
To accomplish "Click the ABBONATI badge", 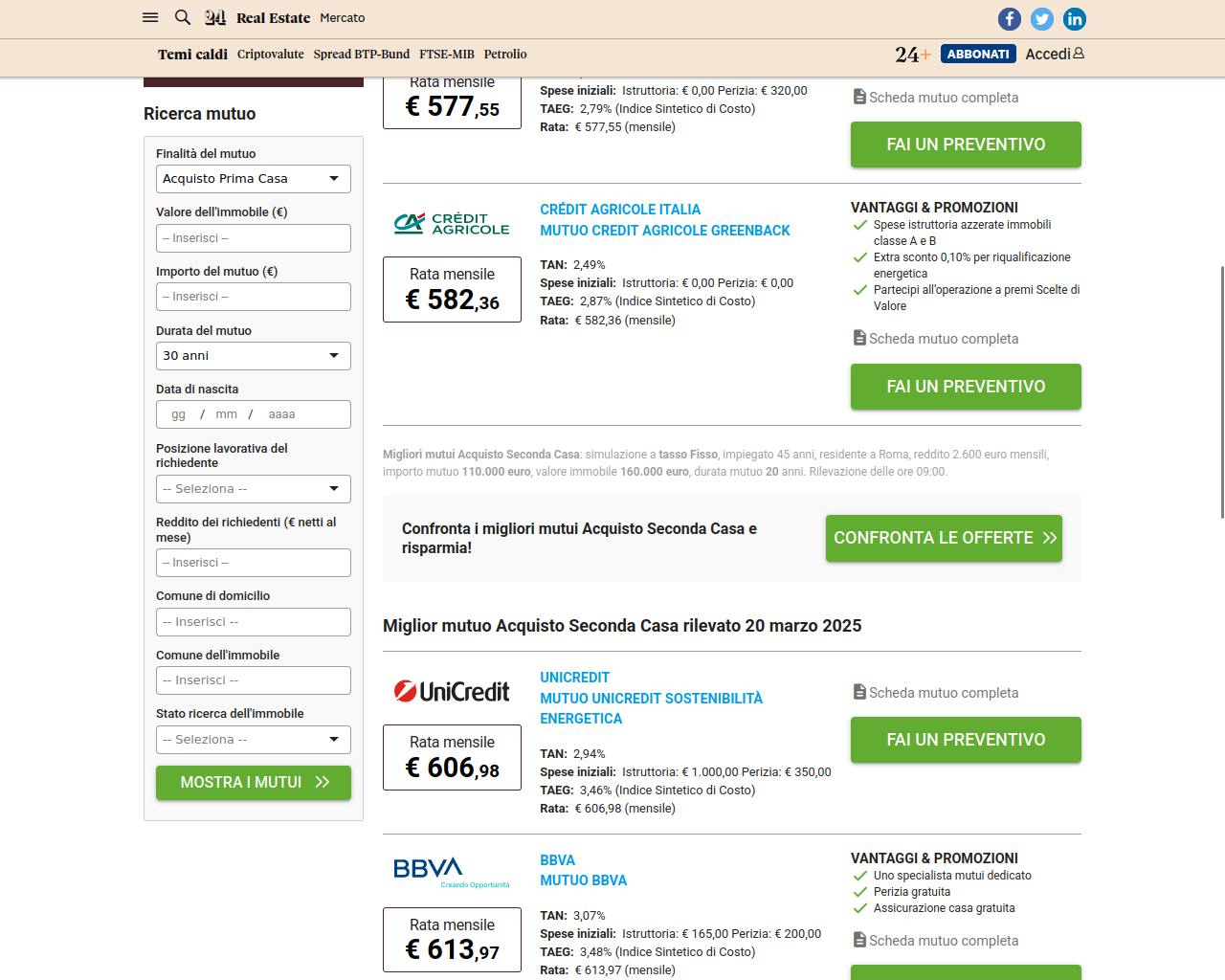I will click(x=978, y=55).
